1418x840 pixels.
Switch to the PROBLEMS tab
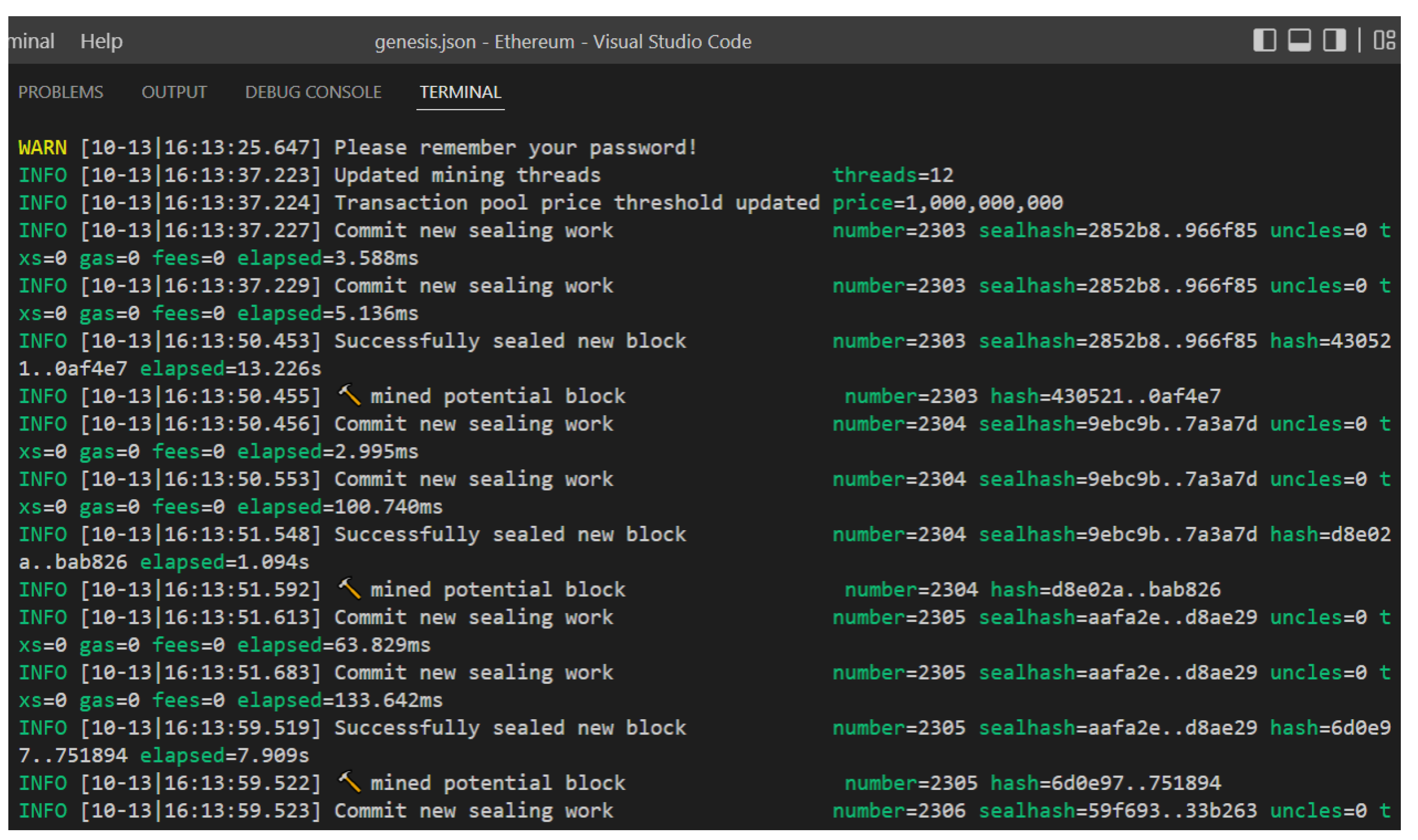(x=60, y=92)
